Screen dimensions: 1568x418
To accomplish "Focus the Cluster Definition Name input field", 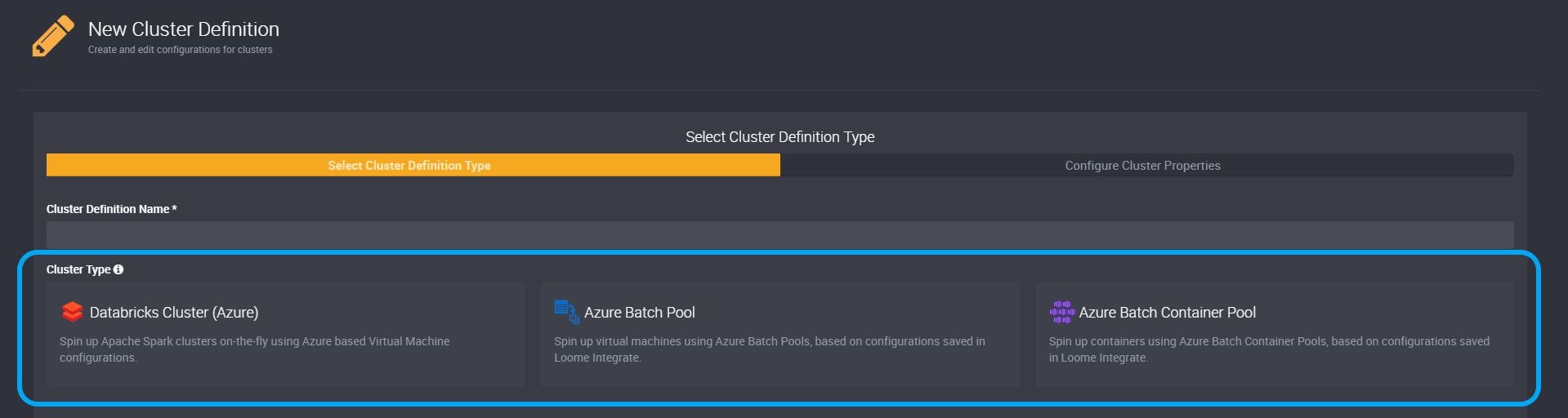I will (x=780, y=235).
